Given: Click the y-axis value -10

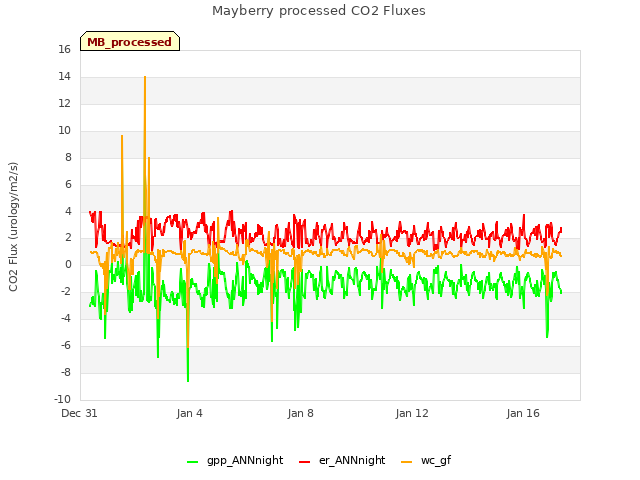Looking at the screenshot, I should pyautogui.click(x=62, y=399).
